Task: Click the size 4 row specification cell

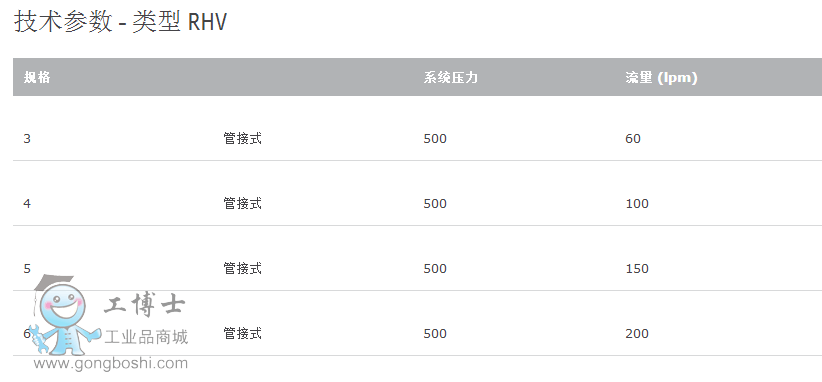Action: pyautogui.click(x=27, y=204)
